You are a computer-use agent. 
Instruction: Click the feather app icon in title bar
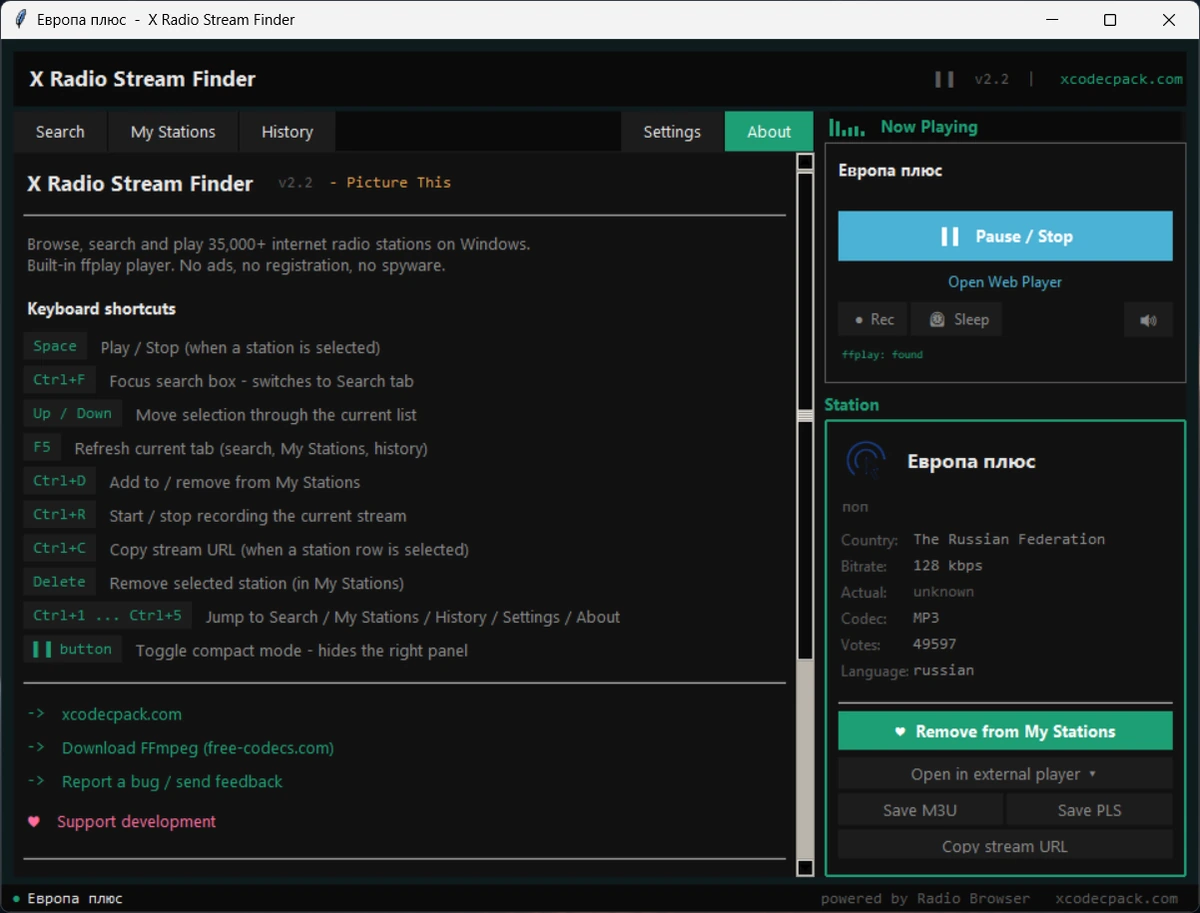(20, 19)
